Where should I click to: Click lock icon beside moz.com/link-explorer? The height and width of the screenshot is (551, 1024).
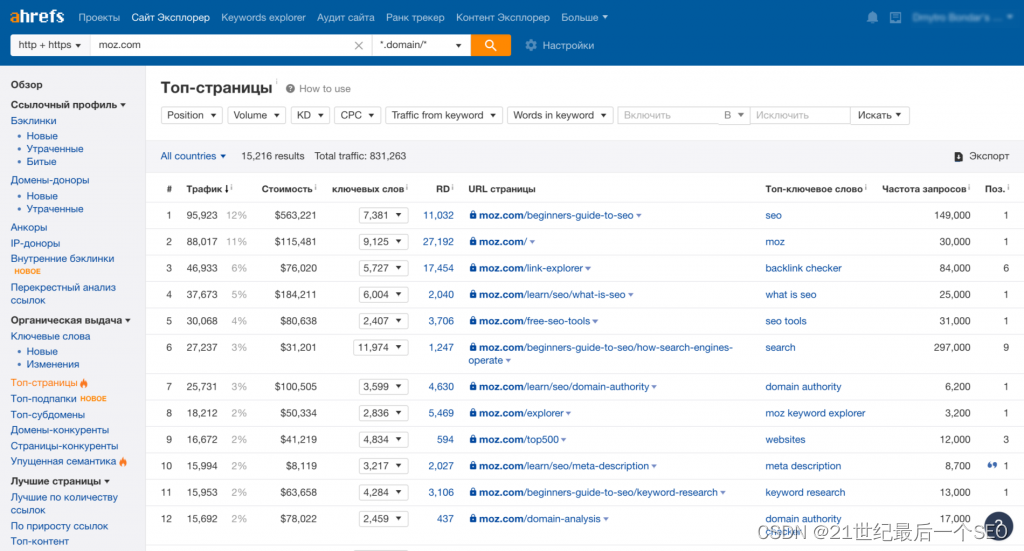(x=473, y=268)
